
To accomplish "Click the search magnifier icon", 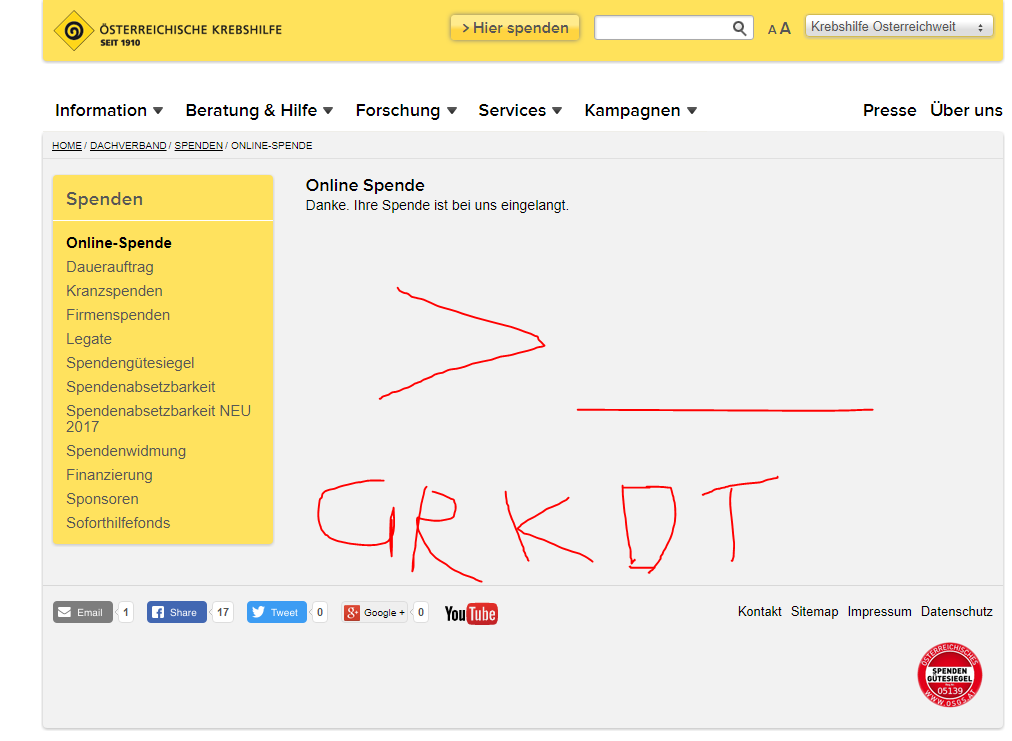I will pos(739,28).
